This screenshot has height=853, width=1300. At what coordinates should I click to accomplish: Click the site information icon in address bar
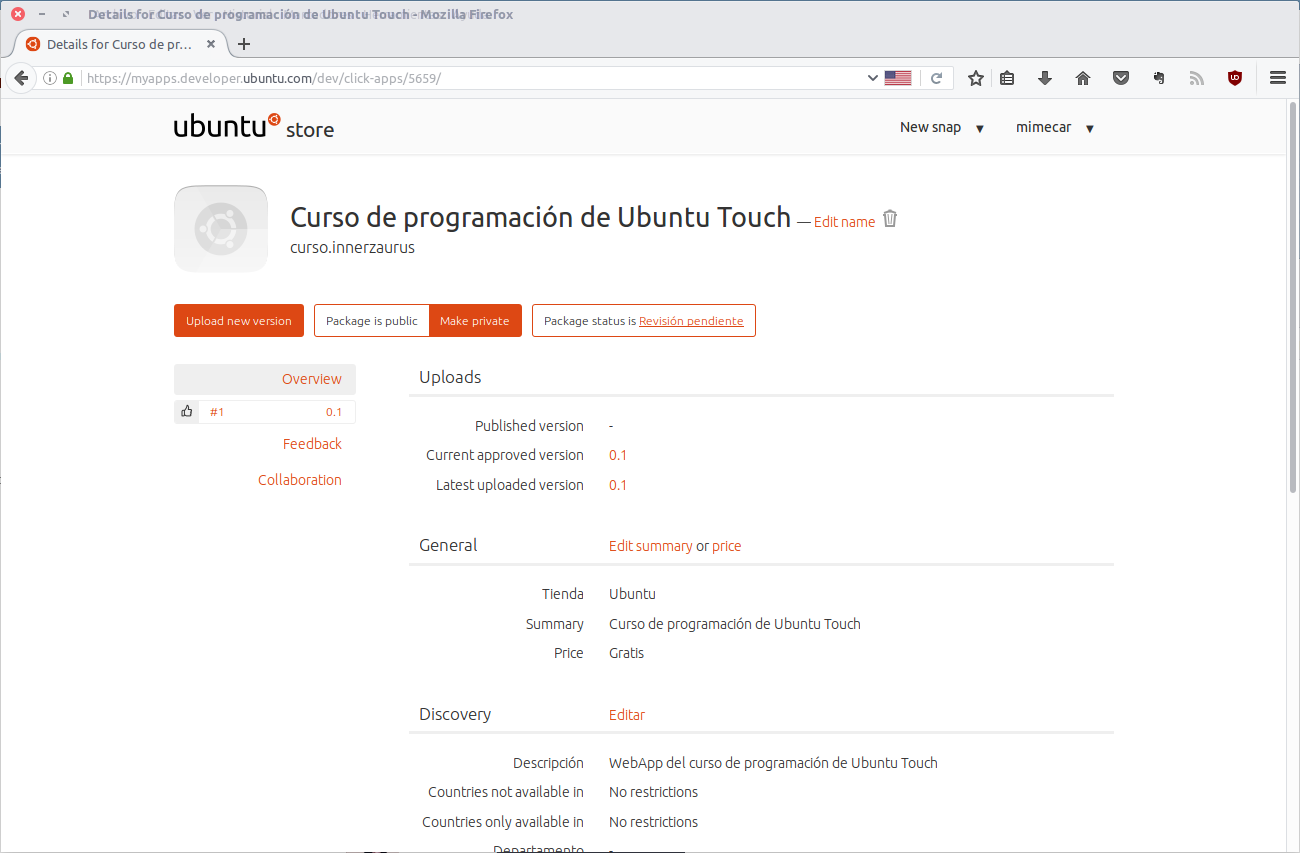point(50,78)
